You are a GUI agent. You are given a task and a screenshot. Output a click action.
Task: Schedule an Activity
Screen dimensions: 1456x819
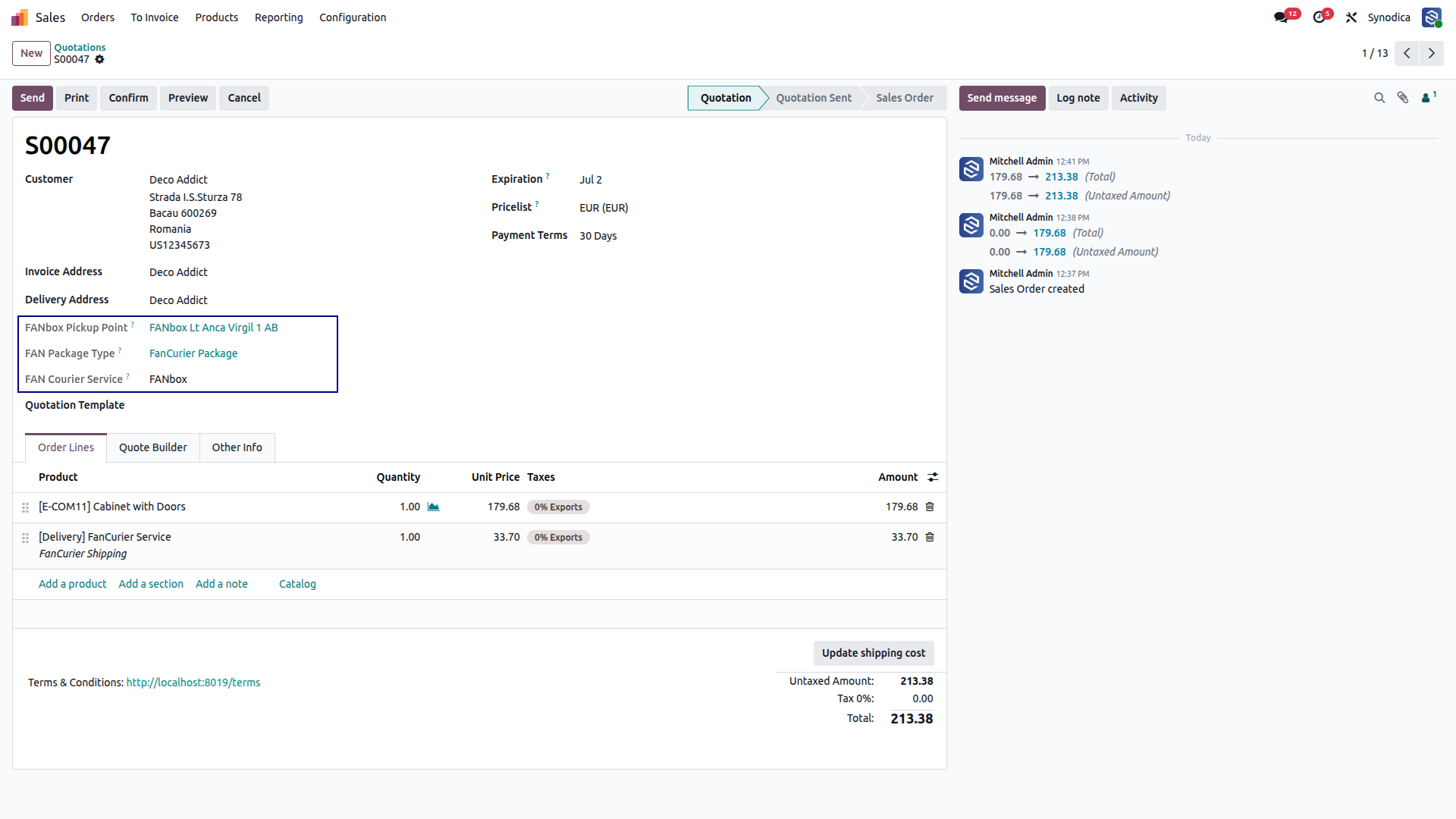[x=1139, y=98]
